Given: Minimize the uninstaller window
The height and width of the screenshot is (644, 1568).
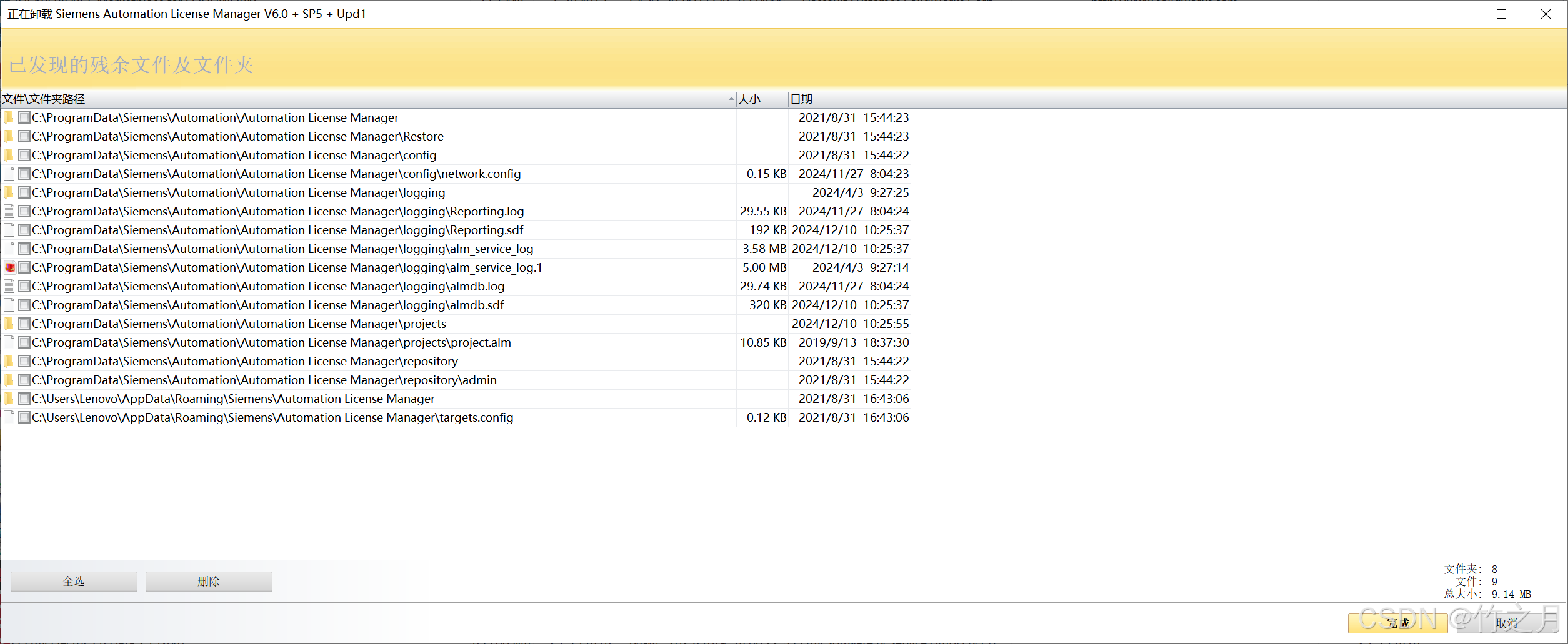Looking at the screenshot, I should 1458,14.
